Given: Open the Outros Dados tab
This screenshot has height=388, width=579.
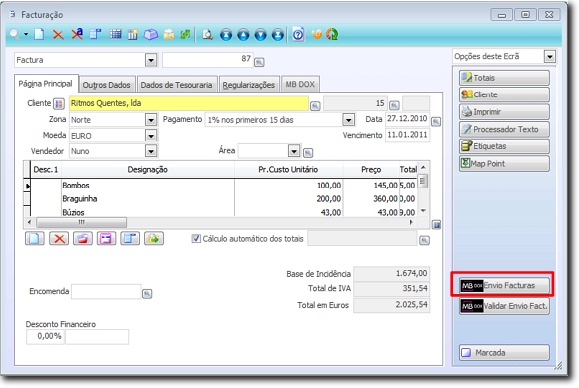Looking at the screenshot, I should [x=106, y=85].
